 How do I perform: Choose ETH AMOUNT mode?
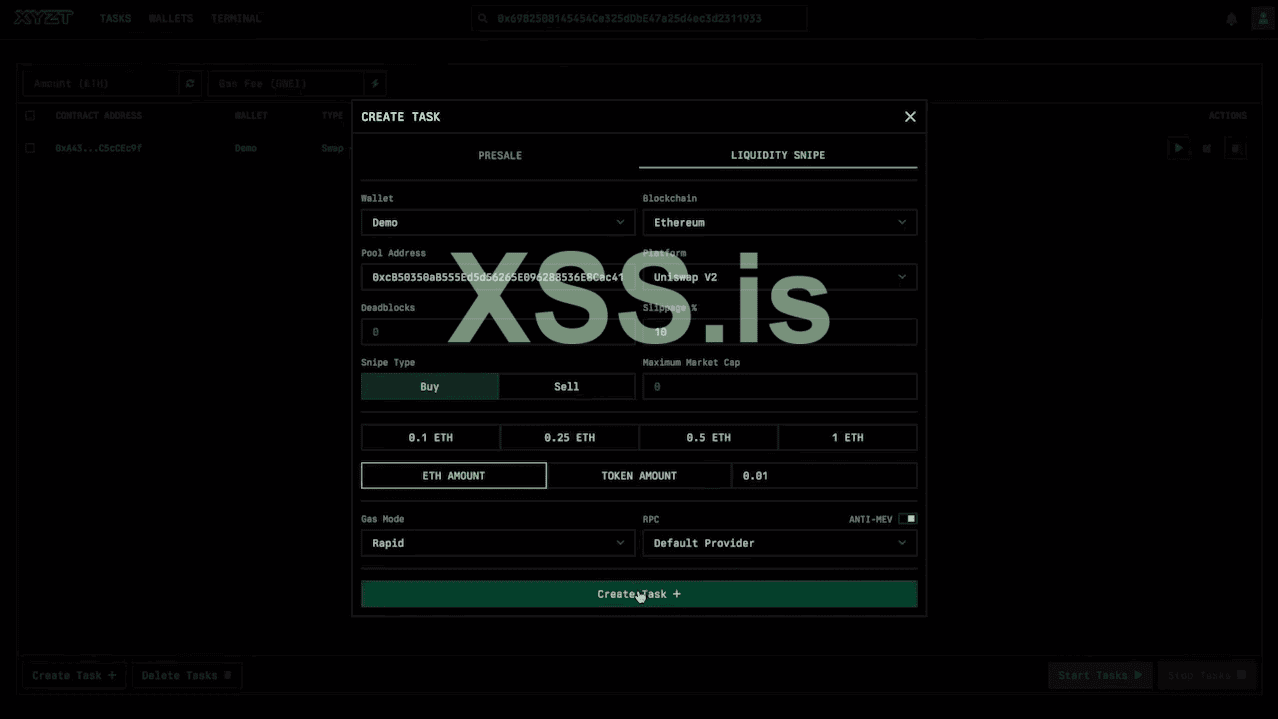pos(454,476)
